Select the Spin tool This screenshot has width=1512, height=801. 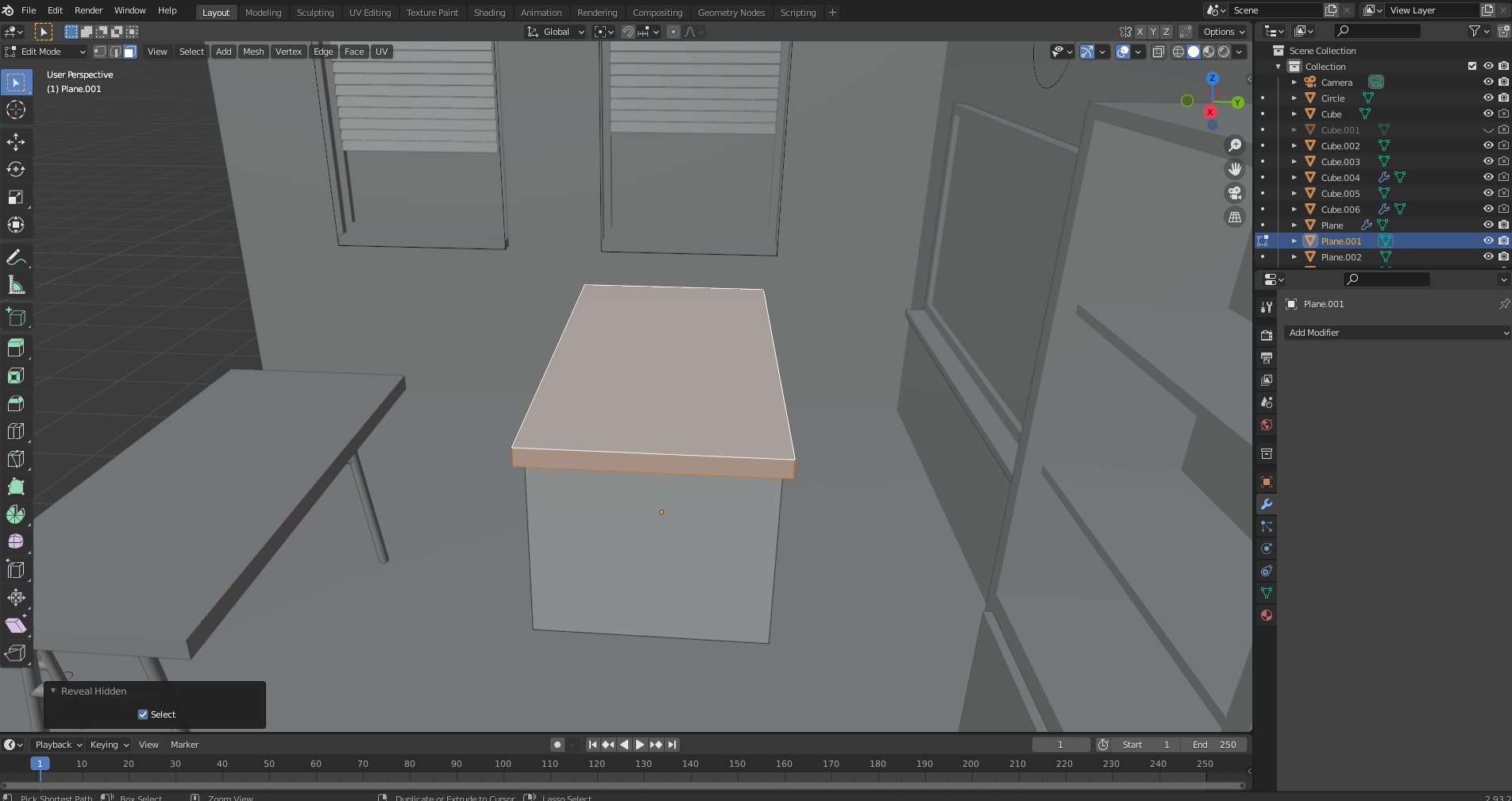click(x=16, y=514)
